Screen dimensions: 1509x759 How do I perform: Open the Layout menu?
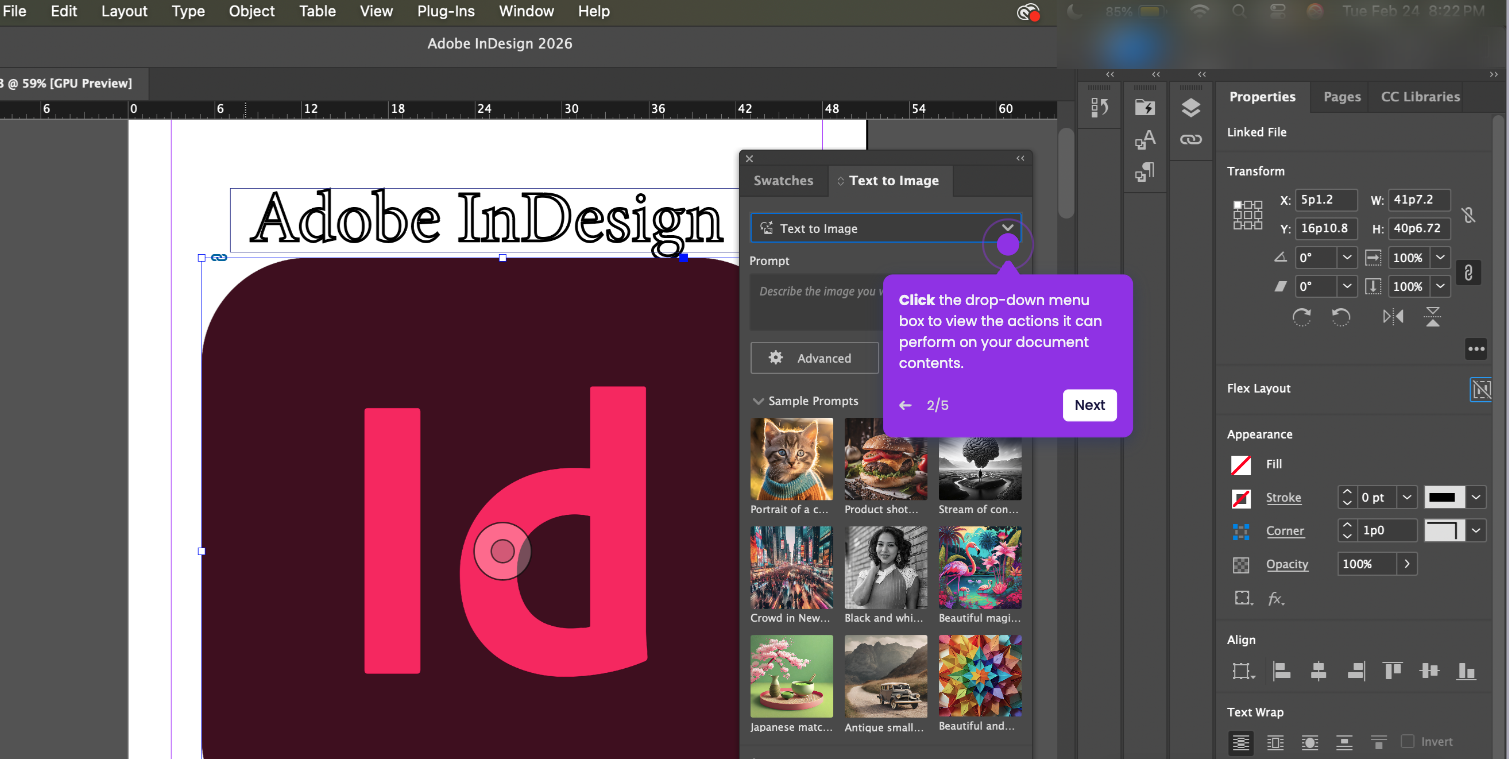124,12
